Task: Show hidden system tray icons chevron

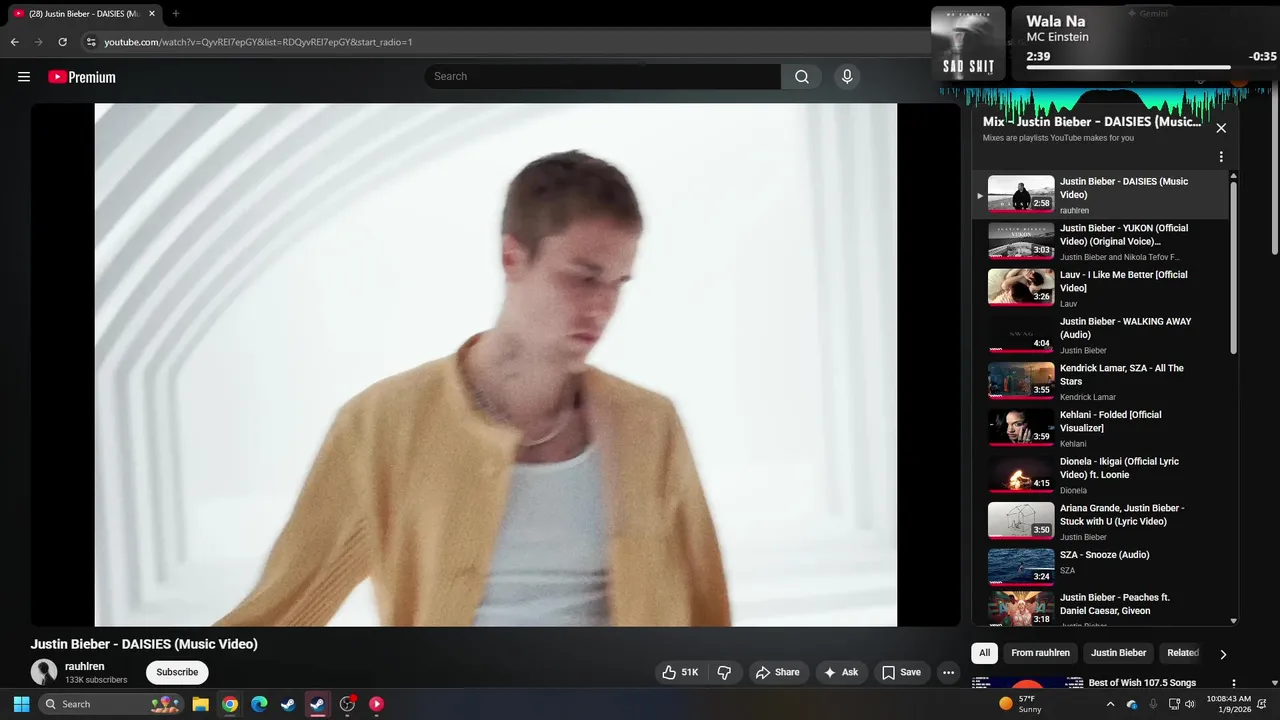Action: click(x=1110, y=704)
